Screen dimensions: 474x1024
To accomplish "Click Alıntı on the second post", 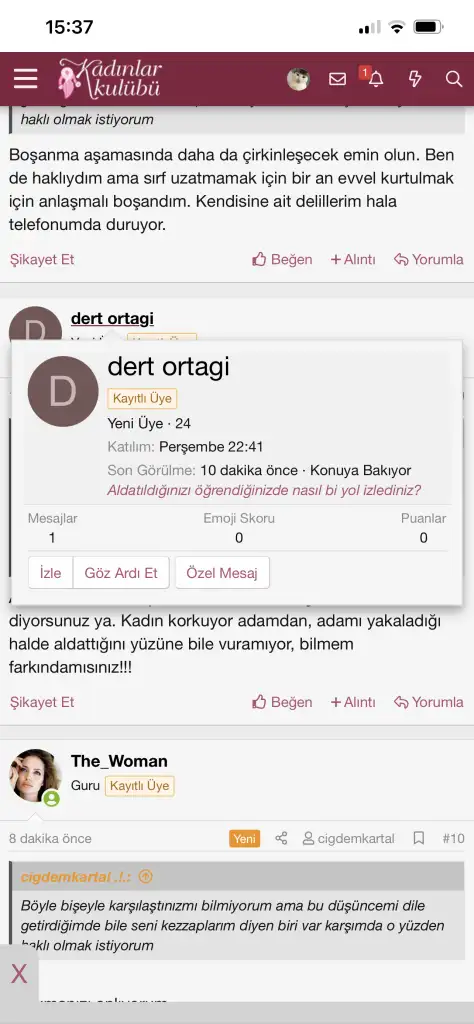I will point(353,702).
